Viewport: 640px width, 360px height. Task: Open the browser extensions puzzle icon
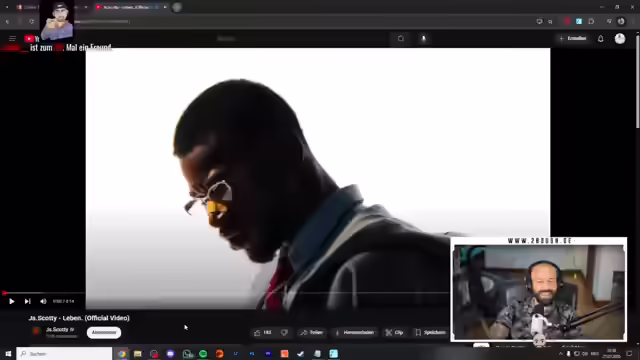click(x=591, y=21)
